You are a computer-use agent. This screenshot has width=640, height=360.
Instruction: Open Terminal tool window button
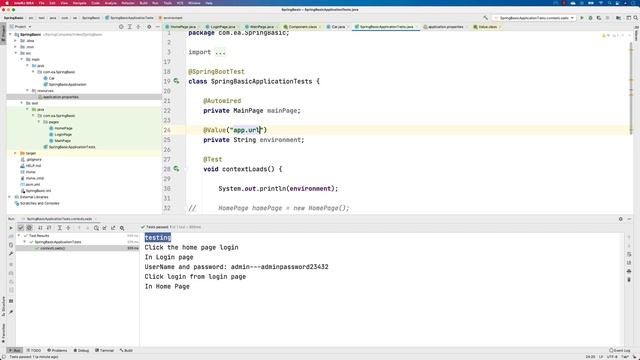[104, 350]
